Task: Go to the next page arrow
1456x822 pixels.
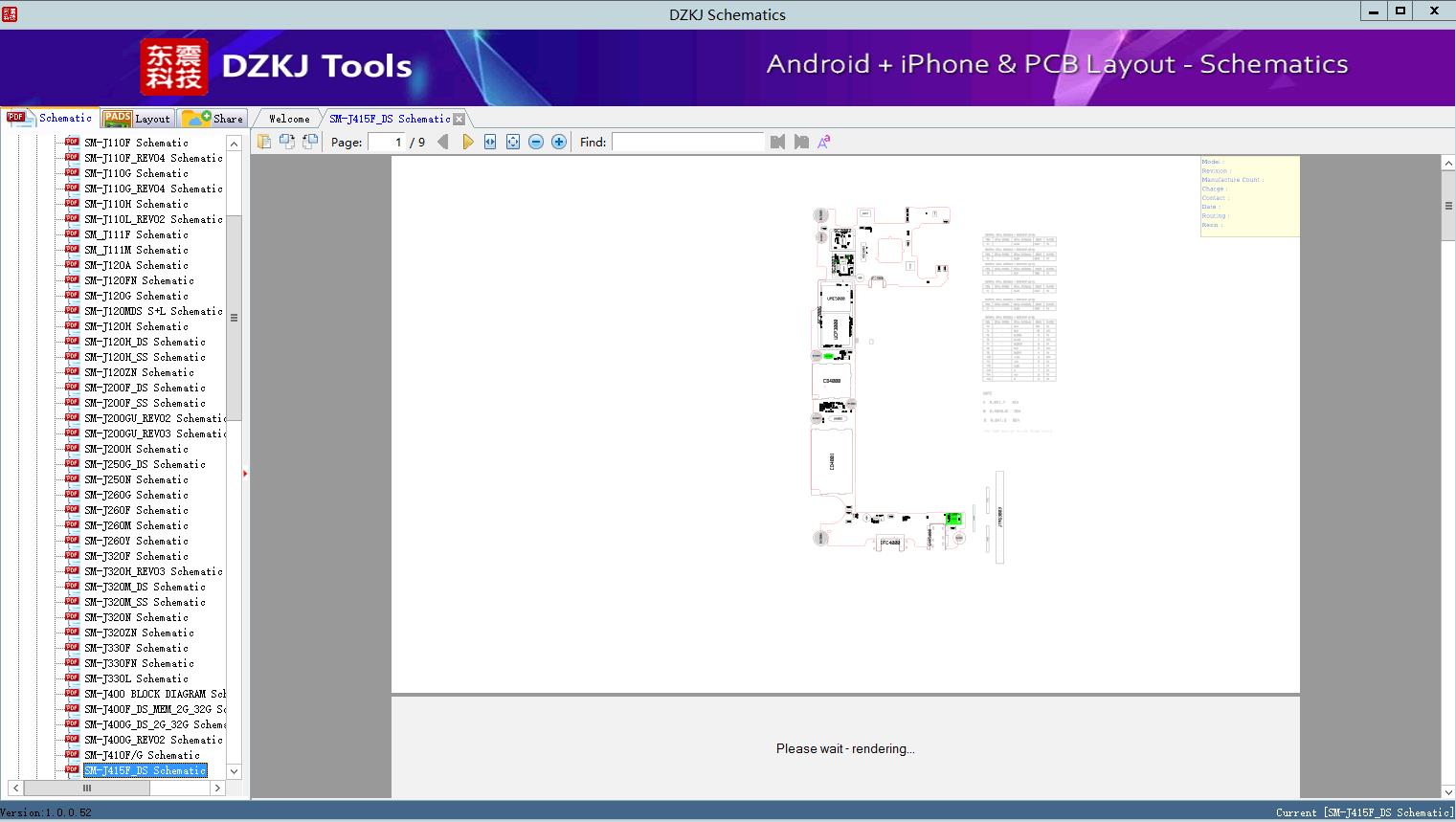Action: tap(467, 142)
